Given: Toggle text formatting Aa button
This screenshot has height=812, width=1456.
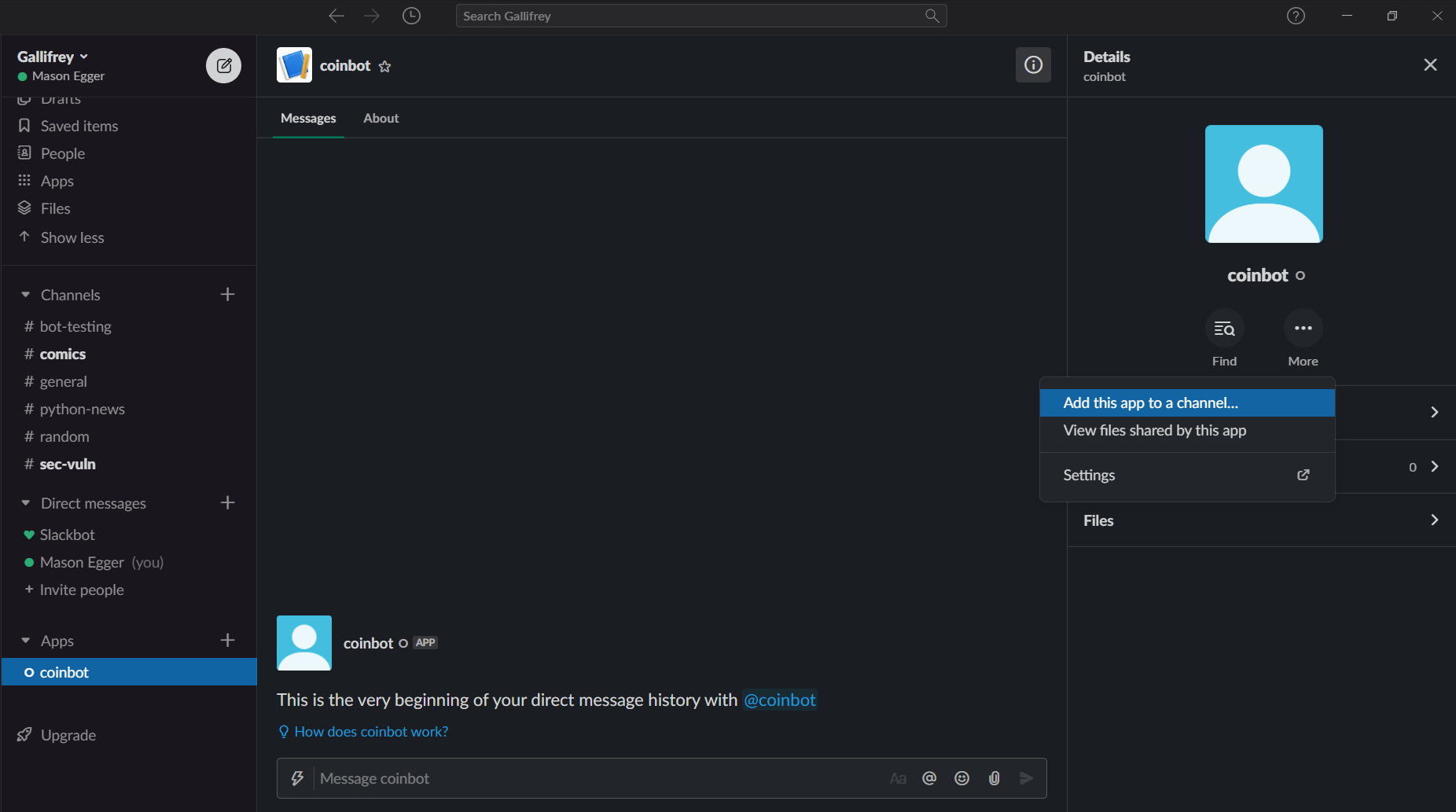Looking at the screenshot, I should tap(898, 778).
